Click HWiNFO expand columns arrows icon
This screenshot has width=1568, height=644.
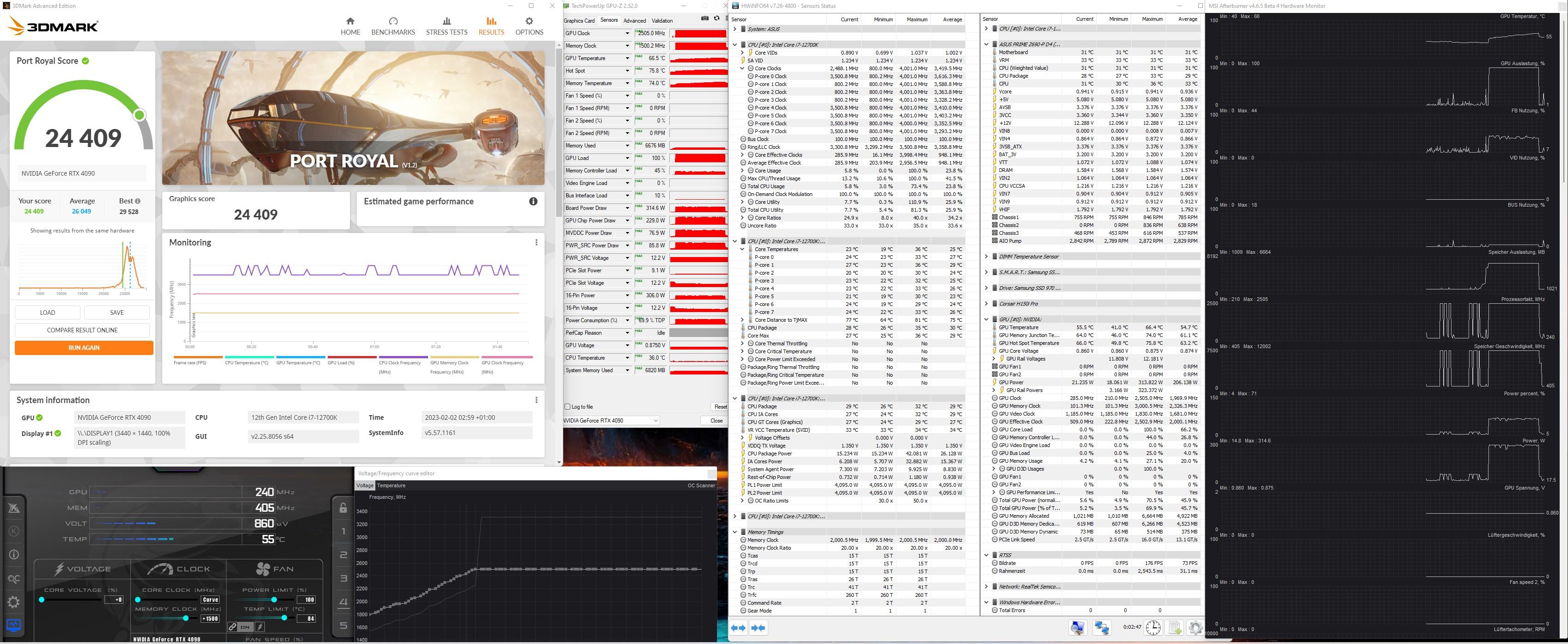pyautogui.click(x=738, y=627)
